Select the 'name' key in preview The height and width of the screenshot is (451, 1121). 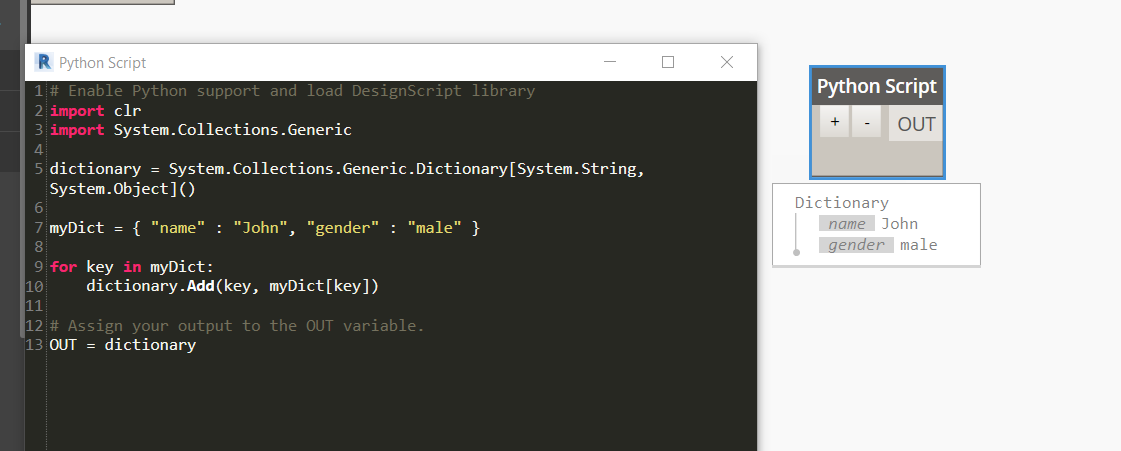coord(847,224)
